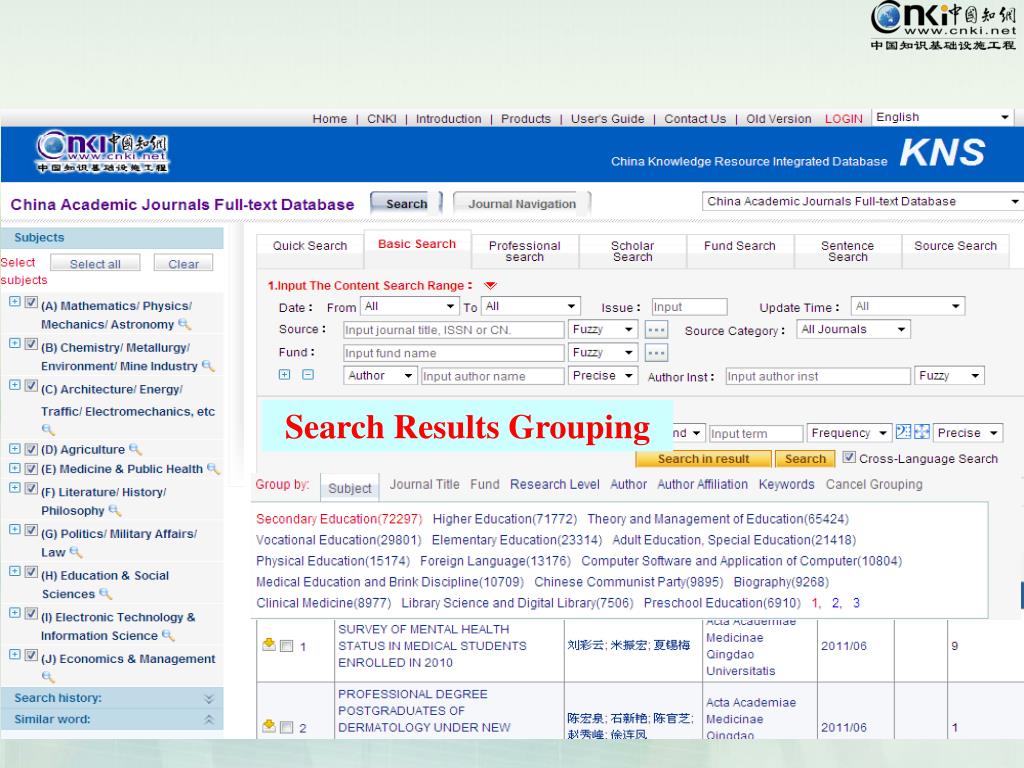Screen dimensions: 1024x768
Task: Toggle Mathematics/Physics subject checkbox
Action: coord(31,302)
